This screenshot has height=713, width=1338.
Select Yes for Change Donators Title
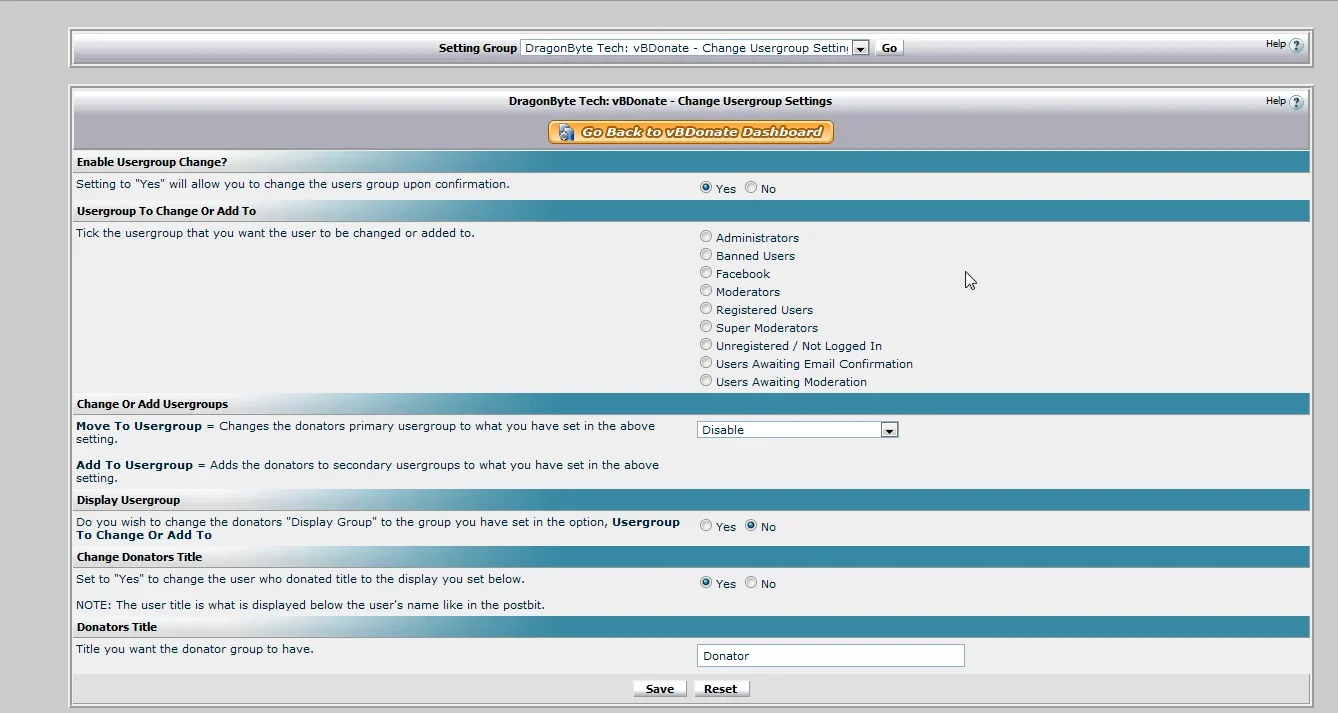[706, 582]
